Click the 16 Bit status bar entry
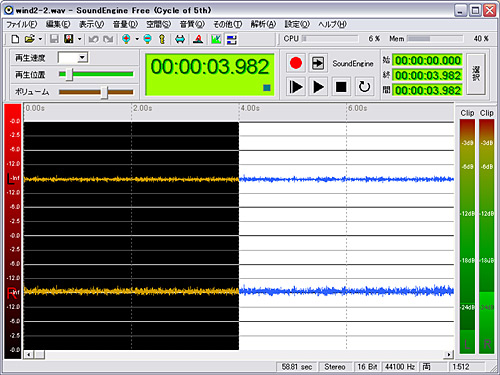500x375 pixels. pyautogui.click(x=367, y=367)
